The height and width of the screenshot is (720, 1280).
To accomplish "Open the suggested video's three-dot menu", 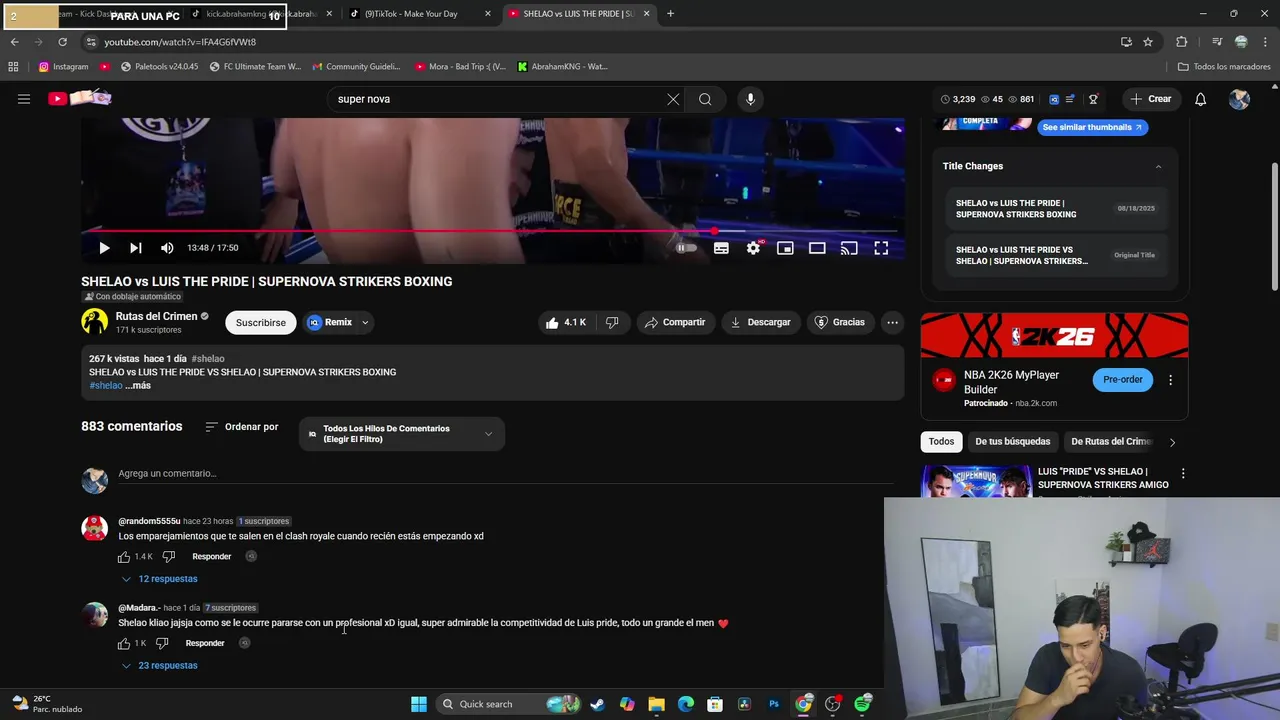I will [1183, 473].
